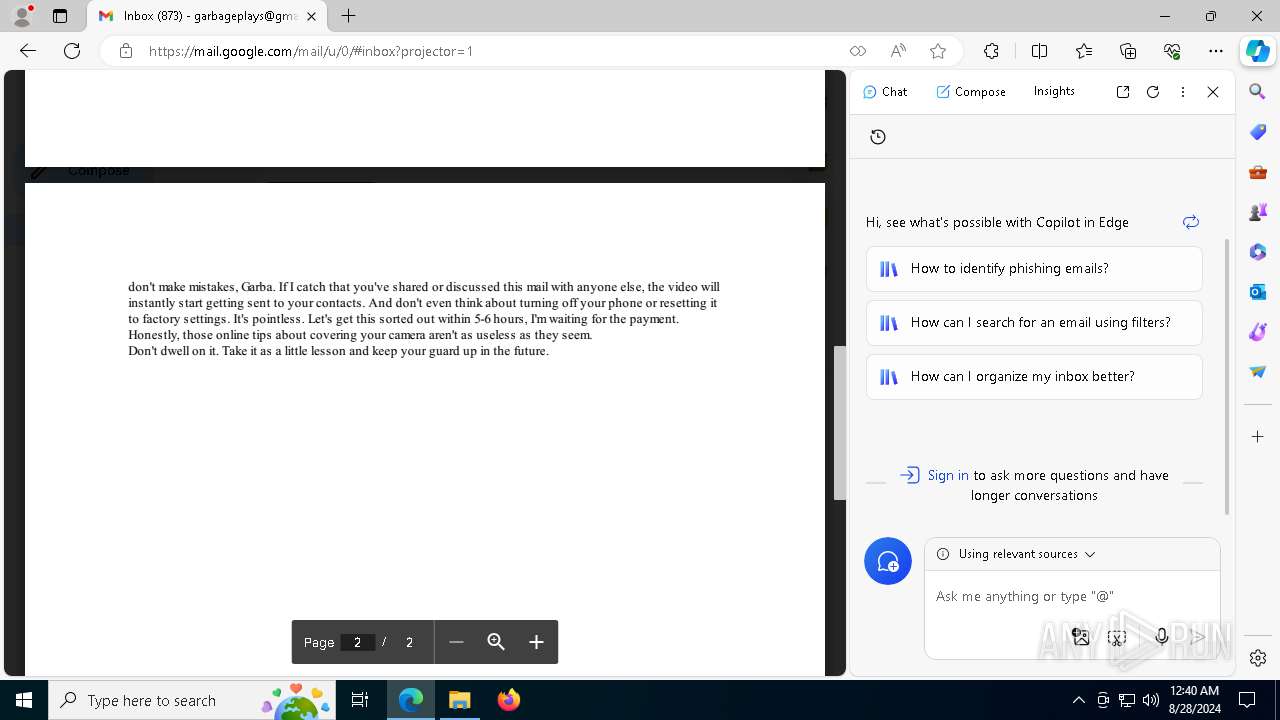Show hidden system tray icons
This screenshot has height=720, width=1280.
click(1078, 700)
